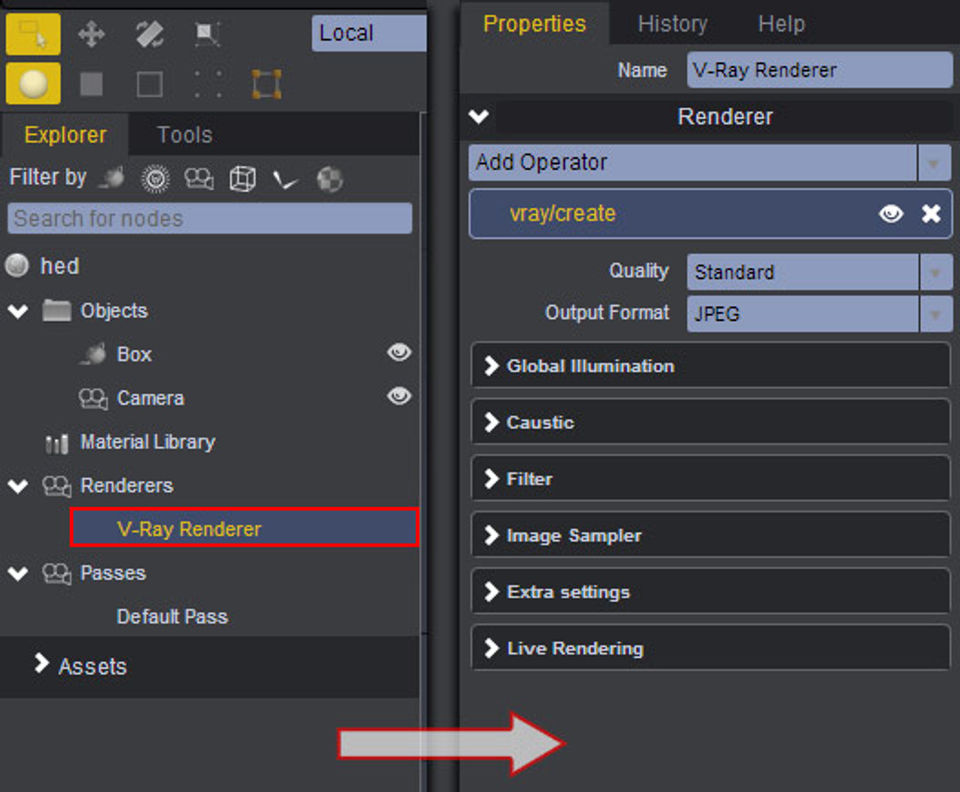Image resolution: width=960 pixels, height=792 pixels.
Task: Click the Camera node icon
Action: point(93,398)
